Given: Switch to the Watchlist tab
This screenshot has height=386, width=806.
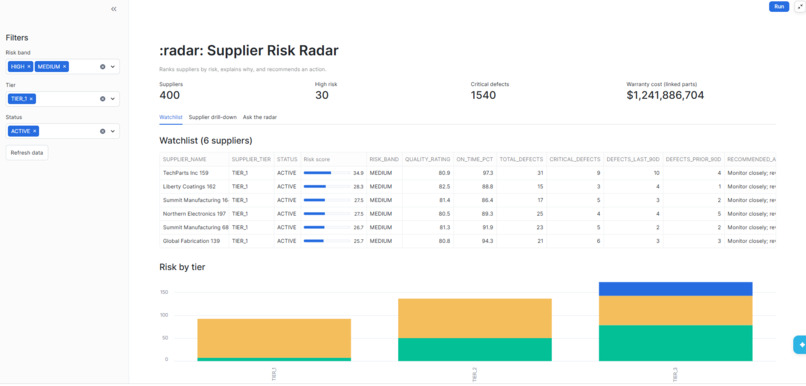Looking at the screenshot, I should [x=171, y=117].
